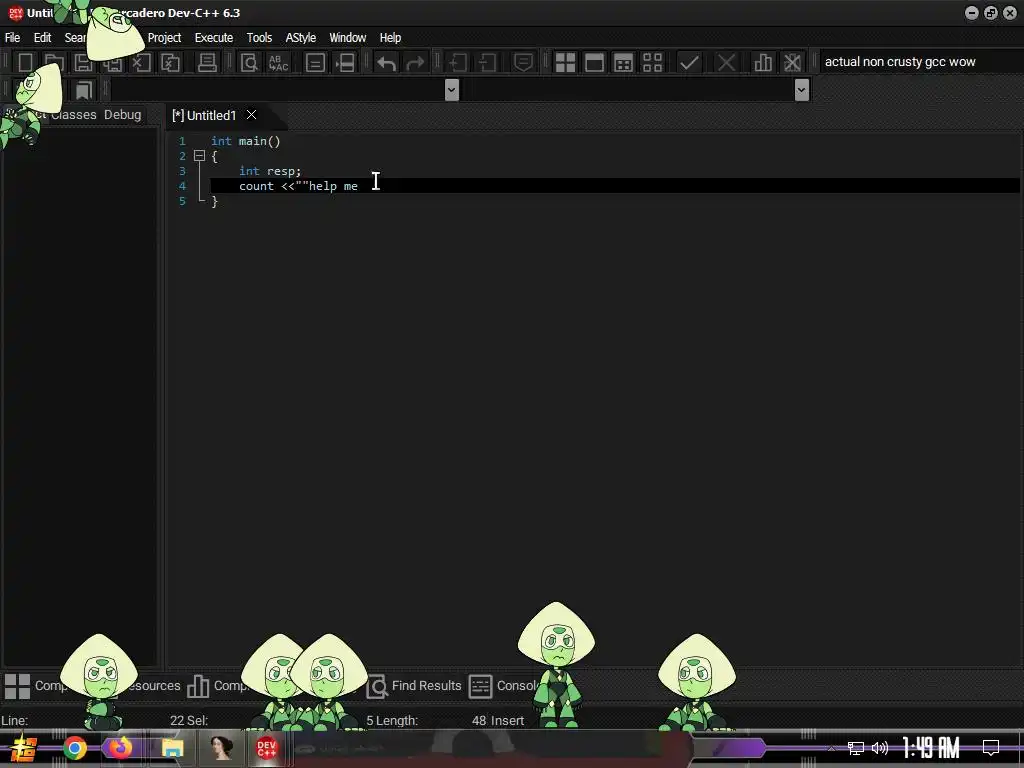1024x768 pixels.
Task: Switch to the Console bottom tab
Action: click(518, 686)
